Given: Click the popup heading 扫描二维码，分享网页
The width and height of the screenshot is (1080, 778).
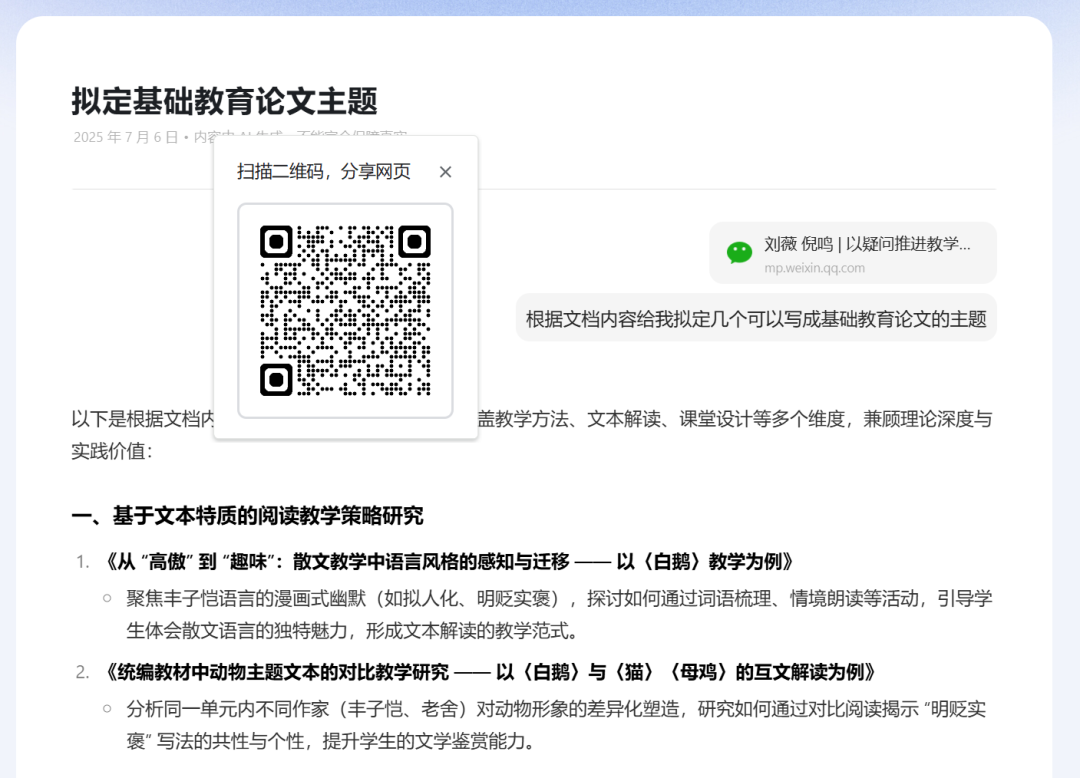Looking at the screenshot, I should [x=324, y=171].
